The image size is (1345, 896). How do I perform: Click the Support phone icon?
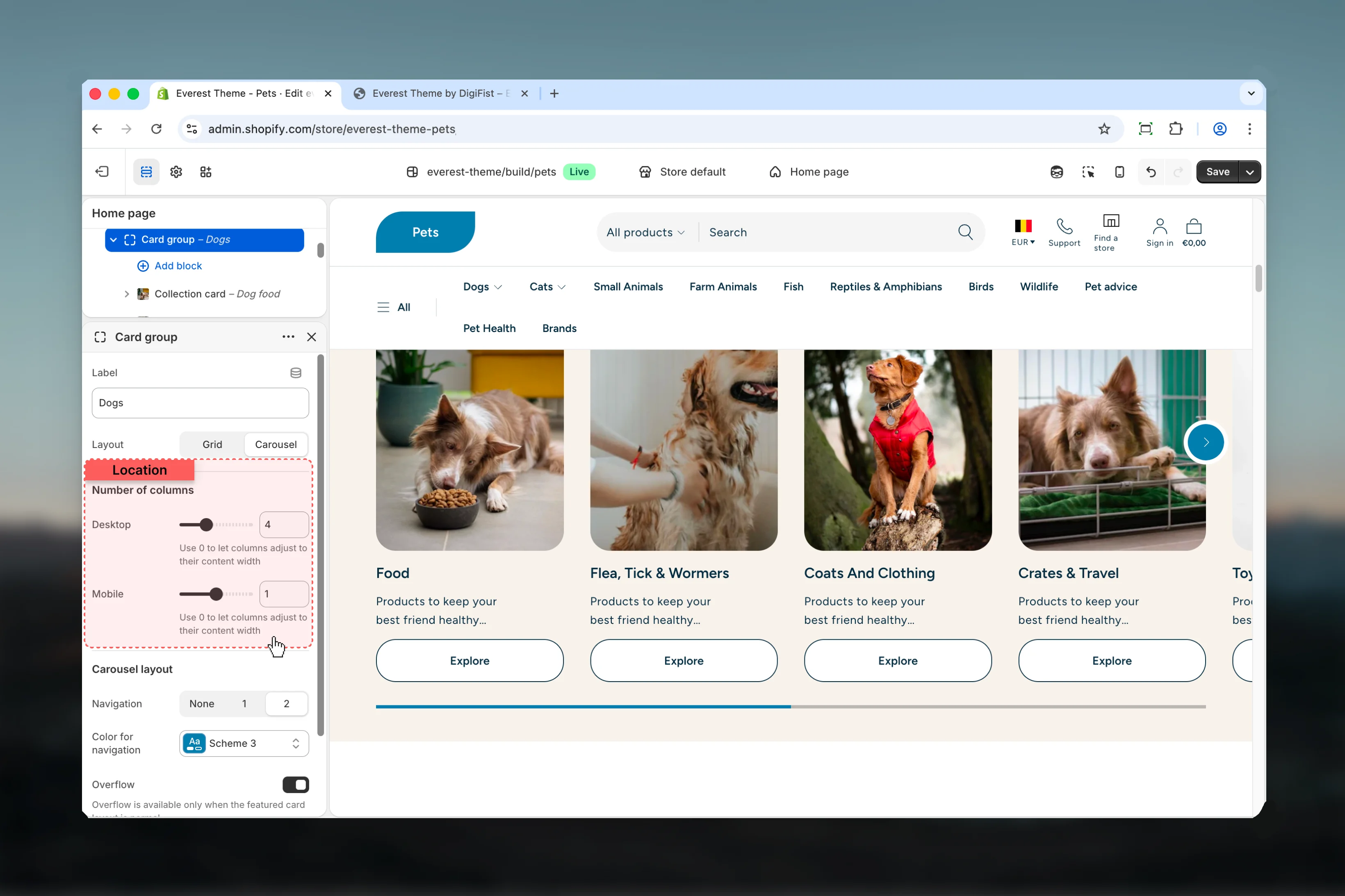point(1064,226)
